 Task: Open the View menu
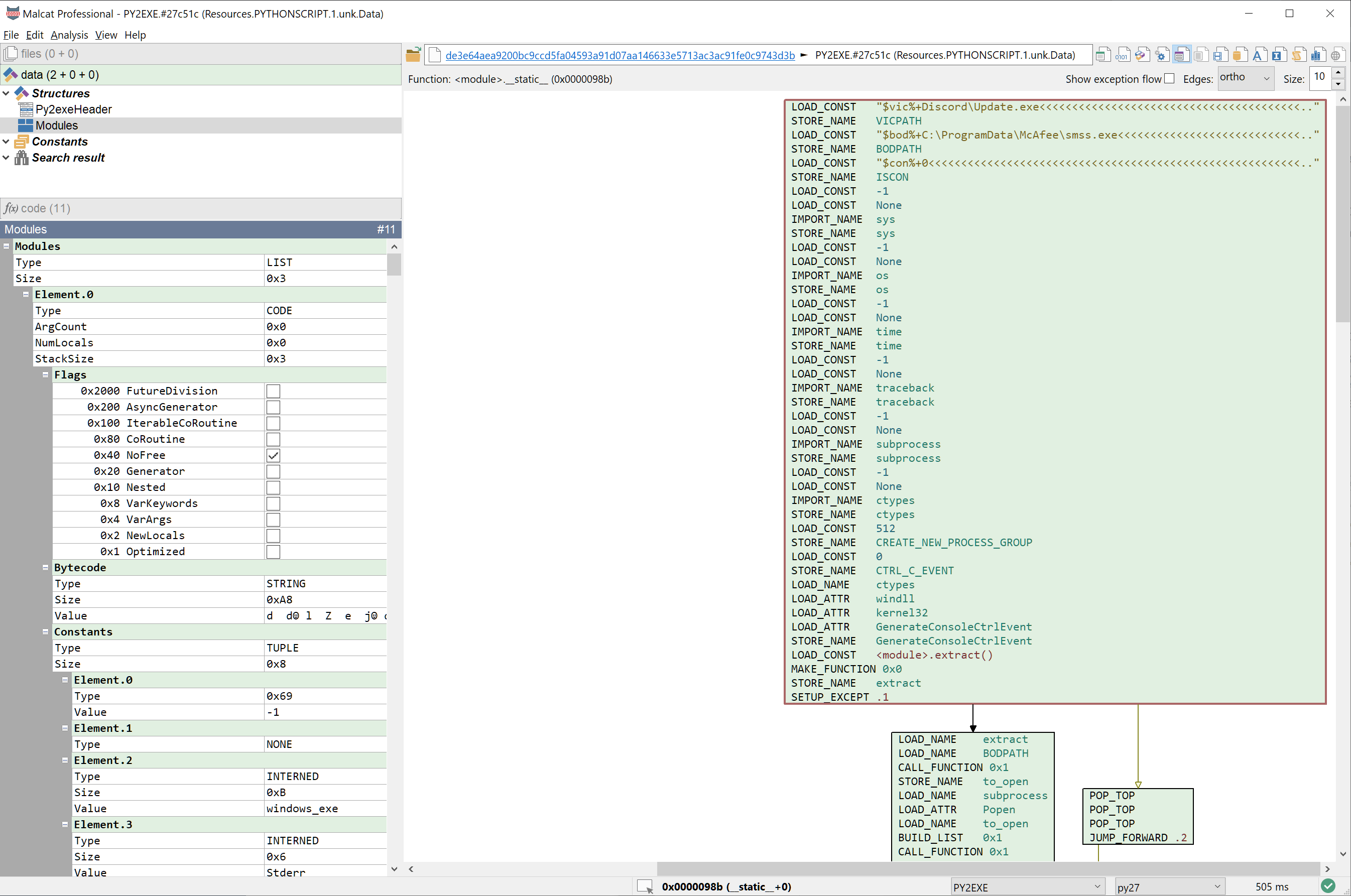coord(106,35)
